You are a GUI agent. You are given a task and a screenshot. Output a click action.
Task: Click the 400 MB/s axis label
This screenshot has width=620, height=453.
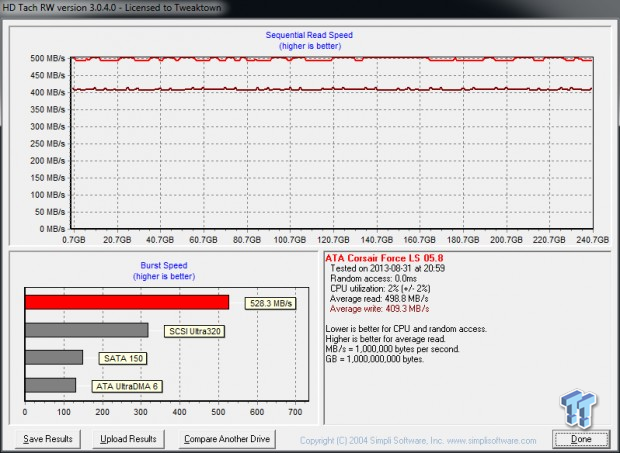tap(47, 92)
